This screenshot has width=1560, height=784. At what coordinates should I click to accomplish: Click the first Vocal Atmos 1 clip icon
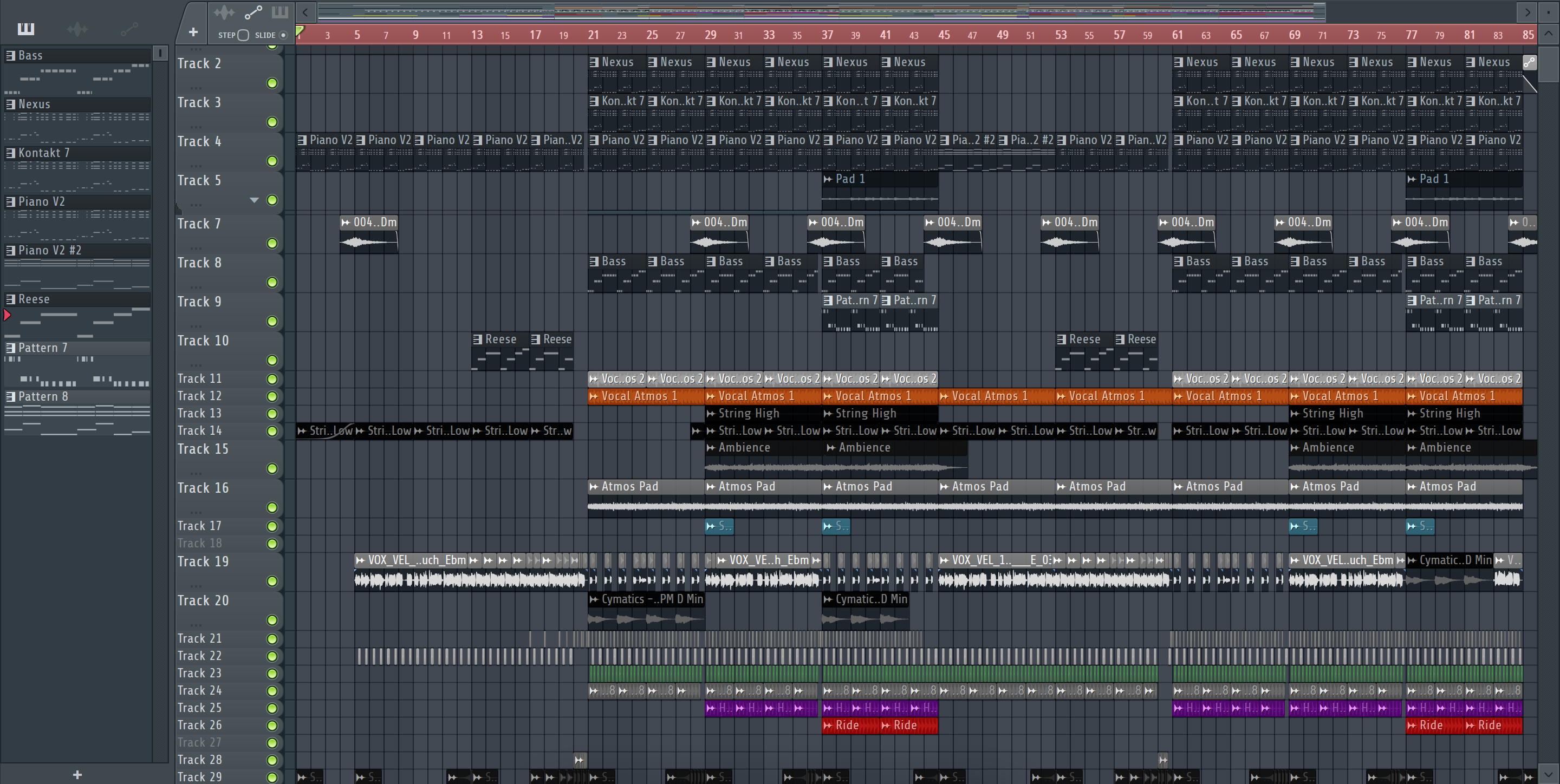[594, 396]
